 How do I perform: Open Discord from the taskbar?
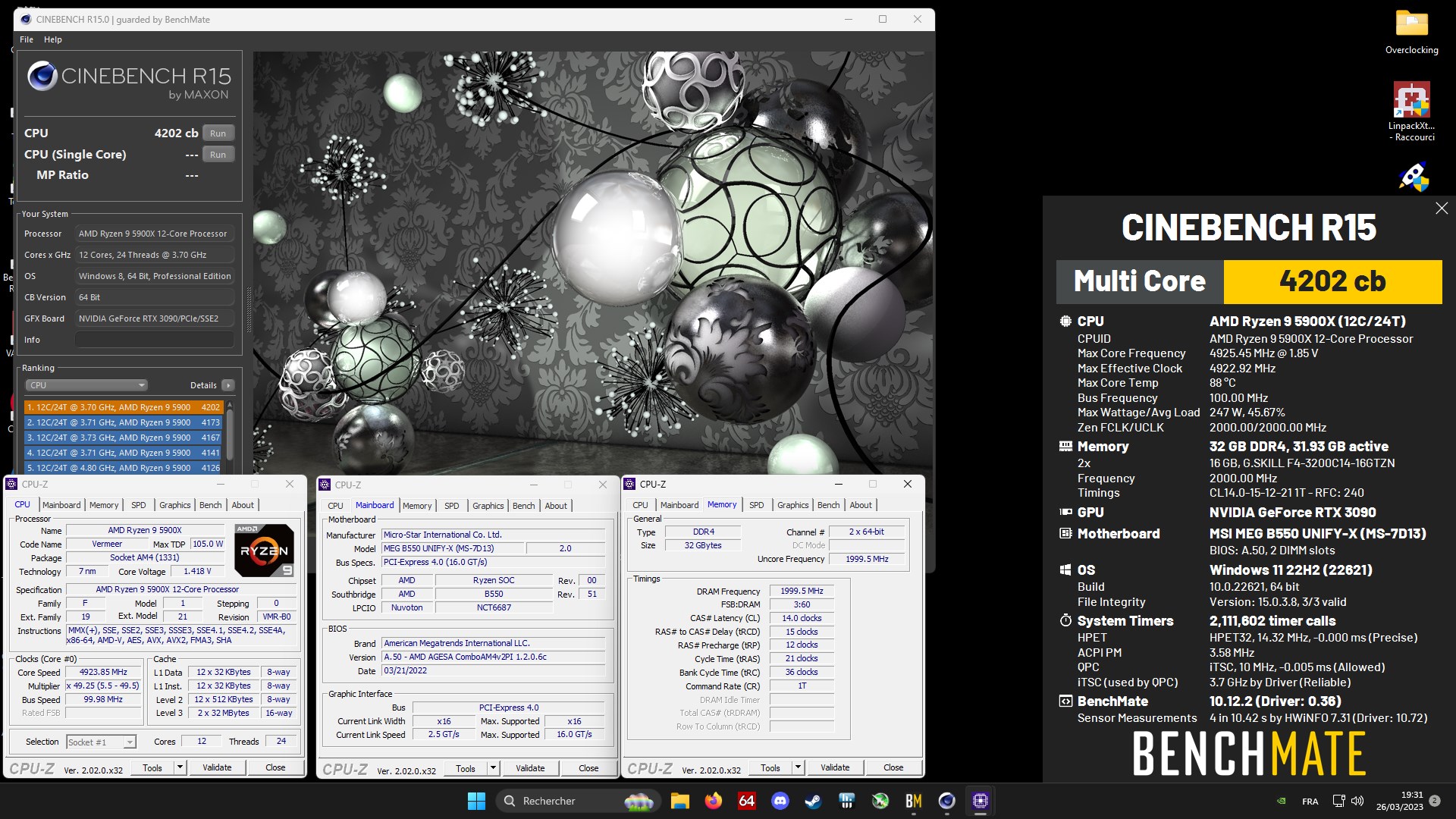click(780, 801)
